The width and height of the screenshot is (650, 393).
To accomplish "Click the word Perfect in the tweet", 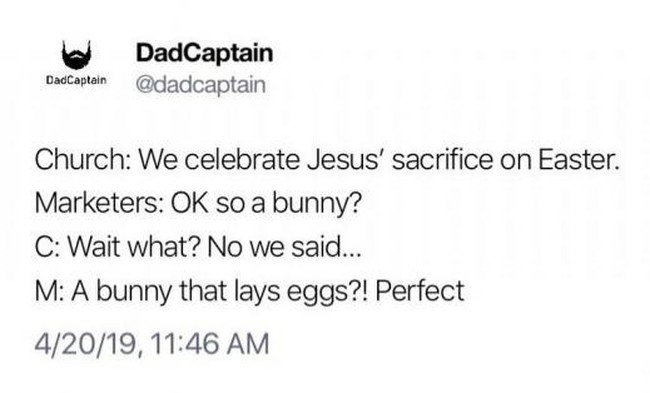I will (420, 290).
